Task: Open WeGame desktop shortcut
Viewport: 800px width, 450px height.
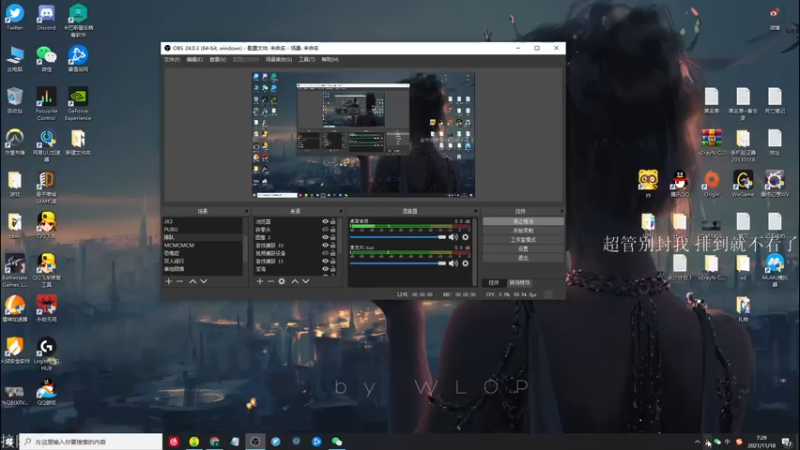Action: [743, 184]
